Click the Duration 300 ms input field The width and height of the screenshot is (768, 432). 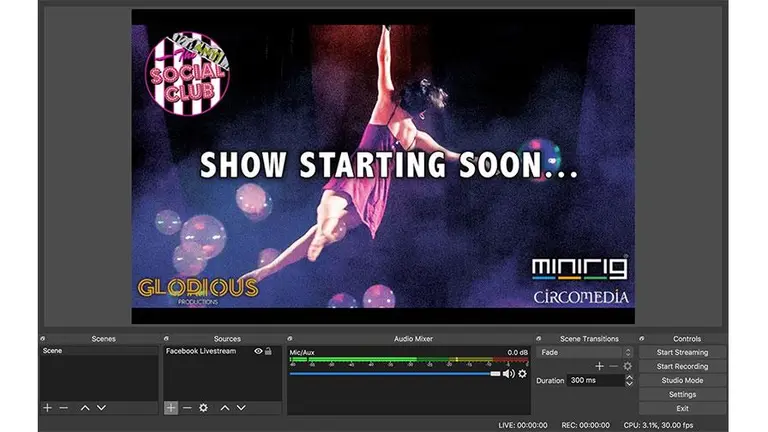[594, 381]
